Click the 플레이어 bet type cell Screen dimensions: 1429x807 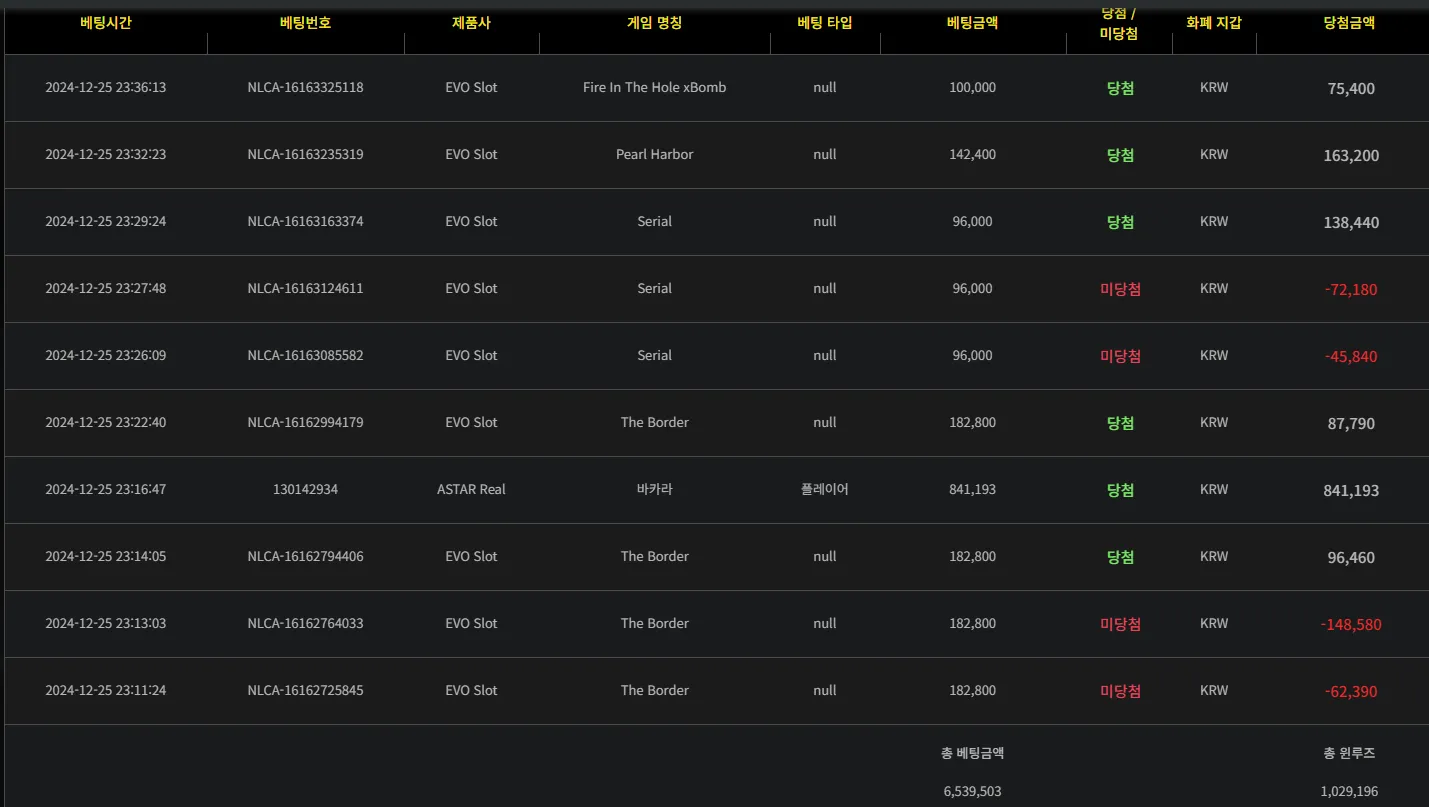point(825,489)
